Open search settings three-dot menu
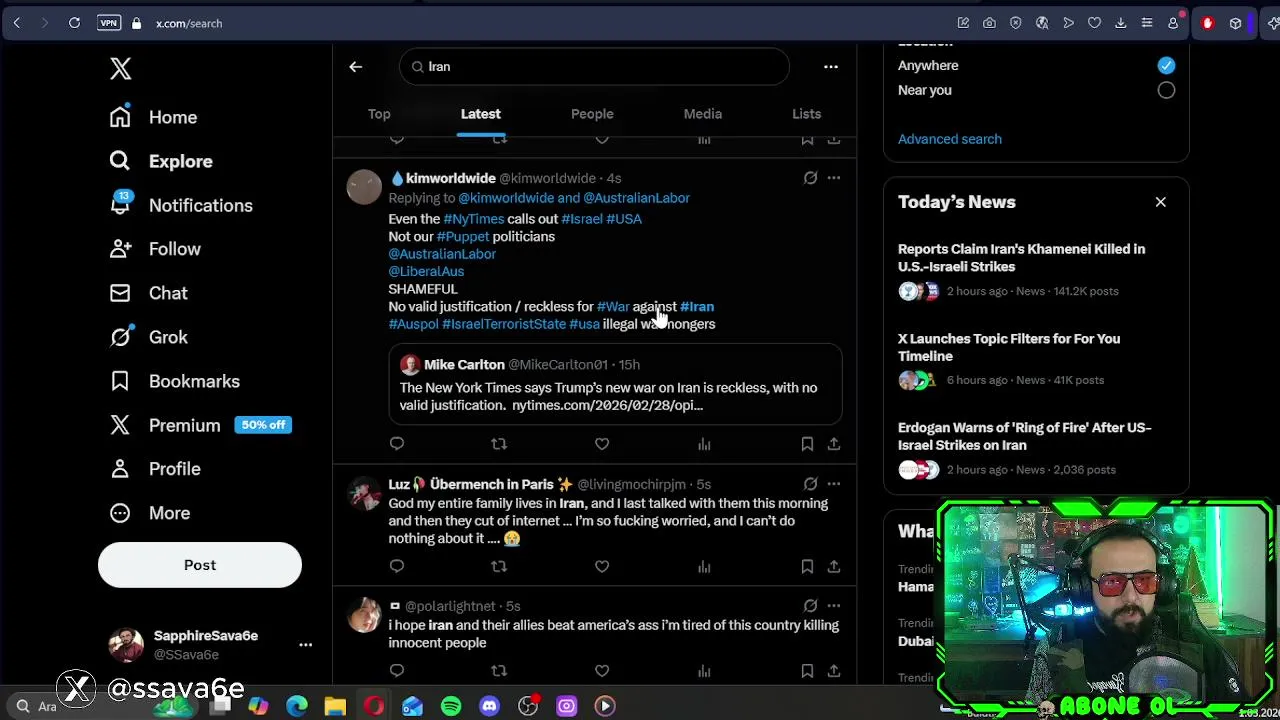 coord(831,66)
